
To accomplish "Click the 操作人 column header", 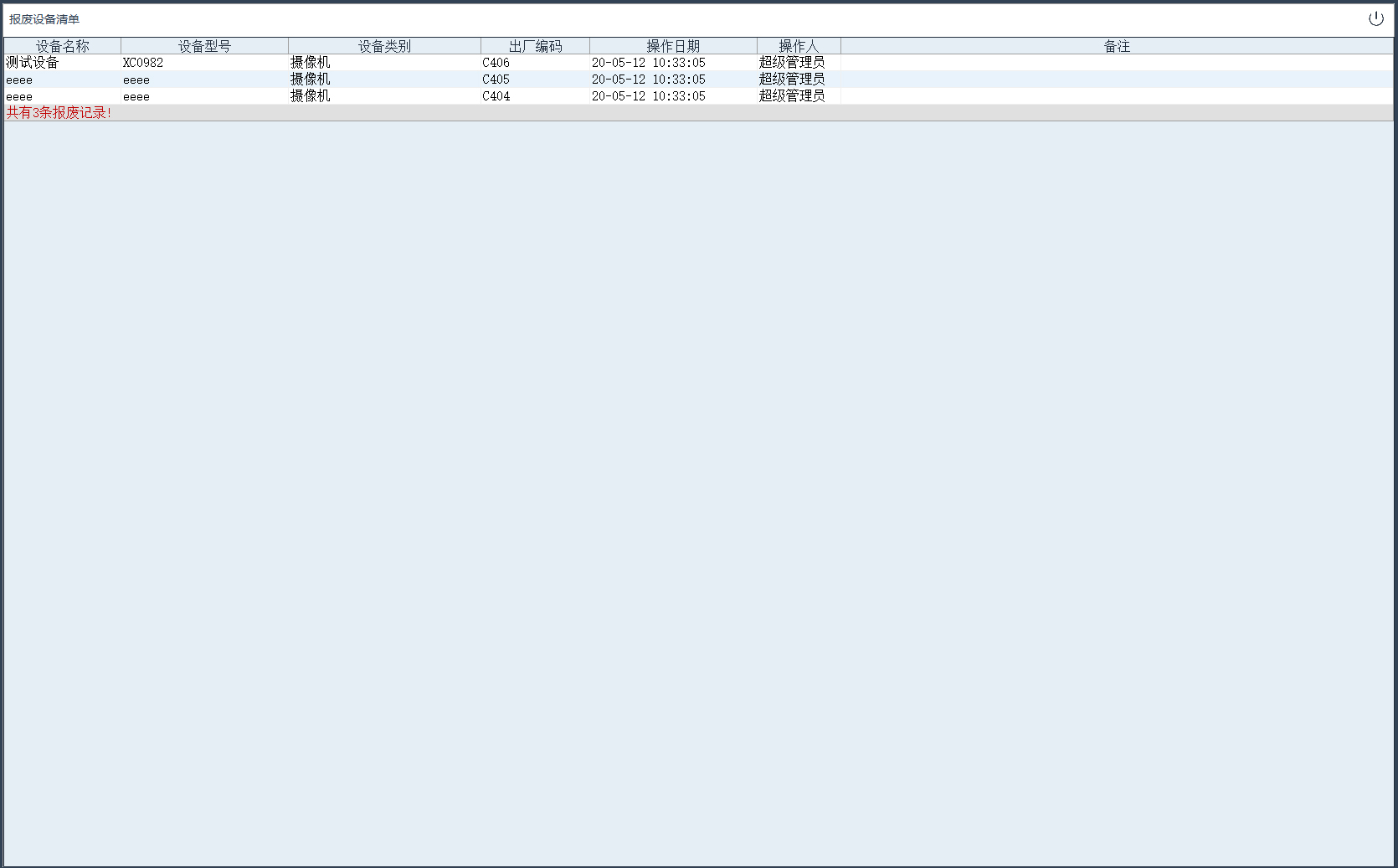I will 799,46.
